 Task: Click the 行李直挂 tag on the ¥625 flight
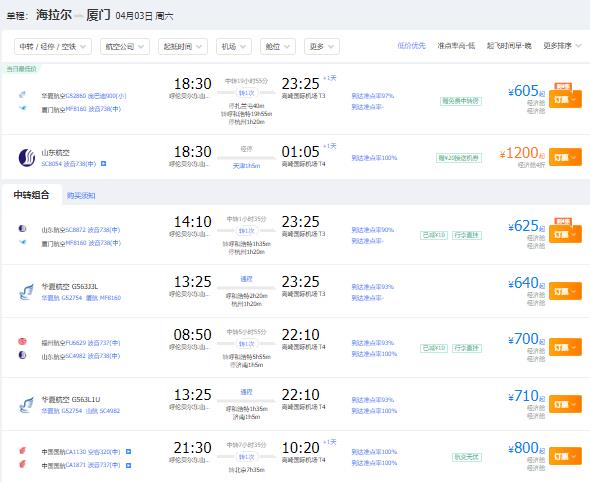(467, 235)
